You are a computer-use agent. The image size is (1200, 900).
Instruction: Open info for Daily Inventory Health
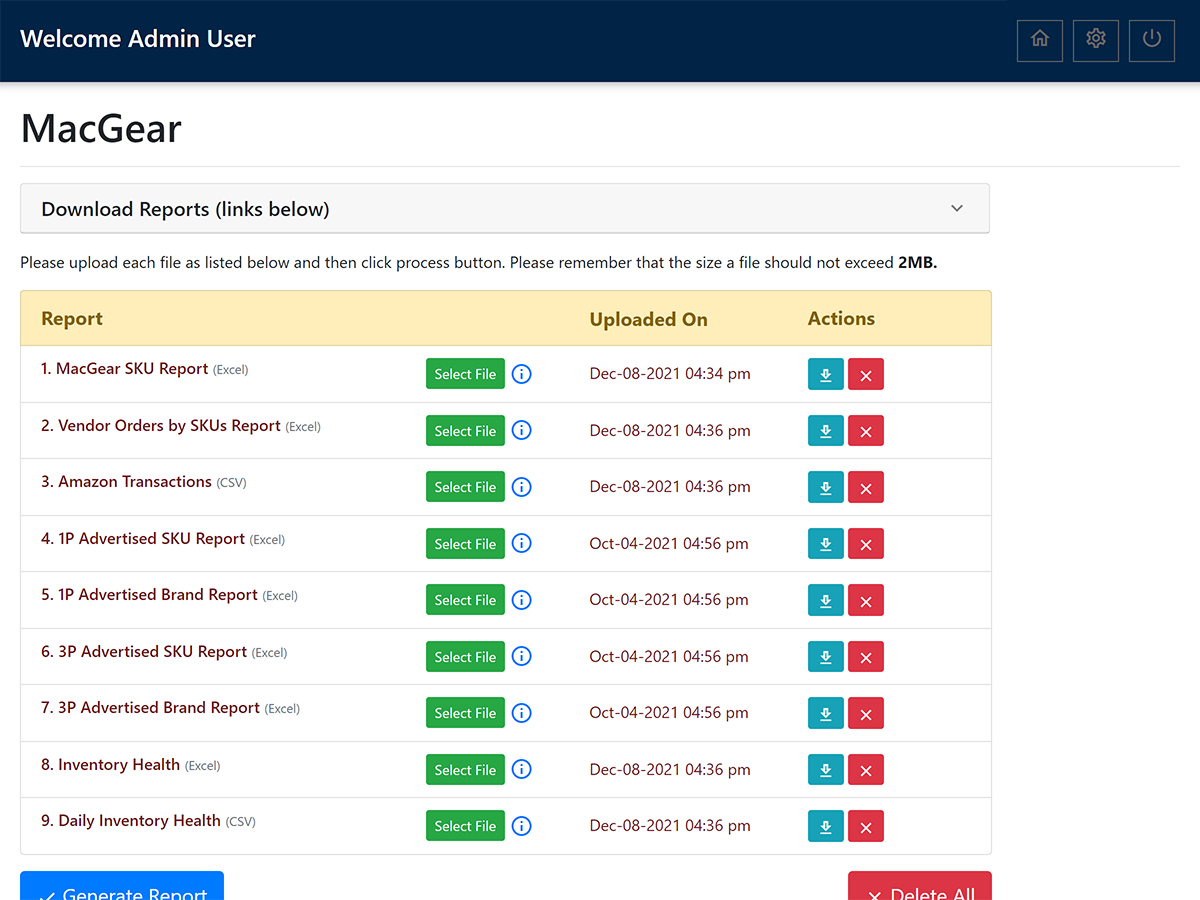point(521,826)
